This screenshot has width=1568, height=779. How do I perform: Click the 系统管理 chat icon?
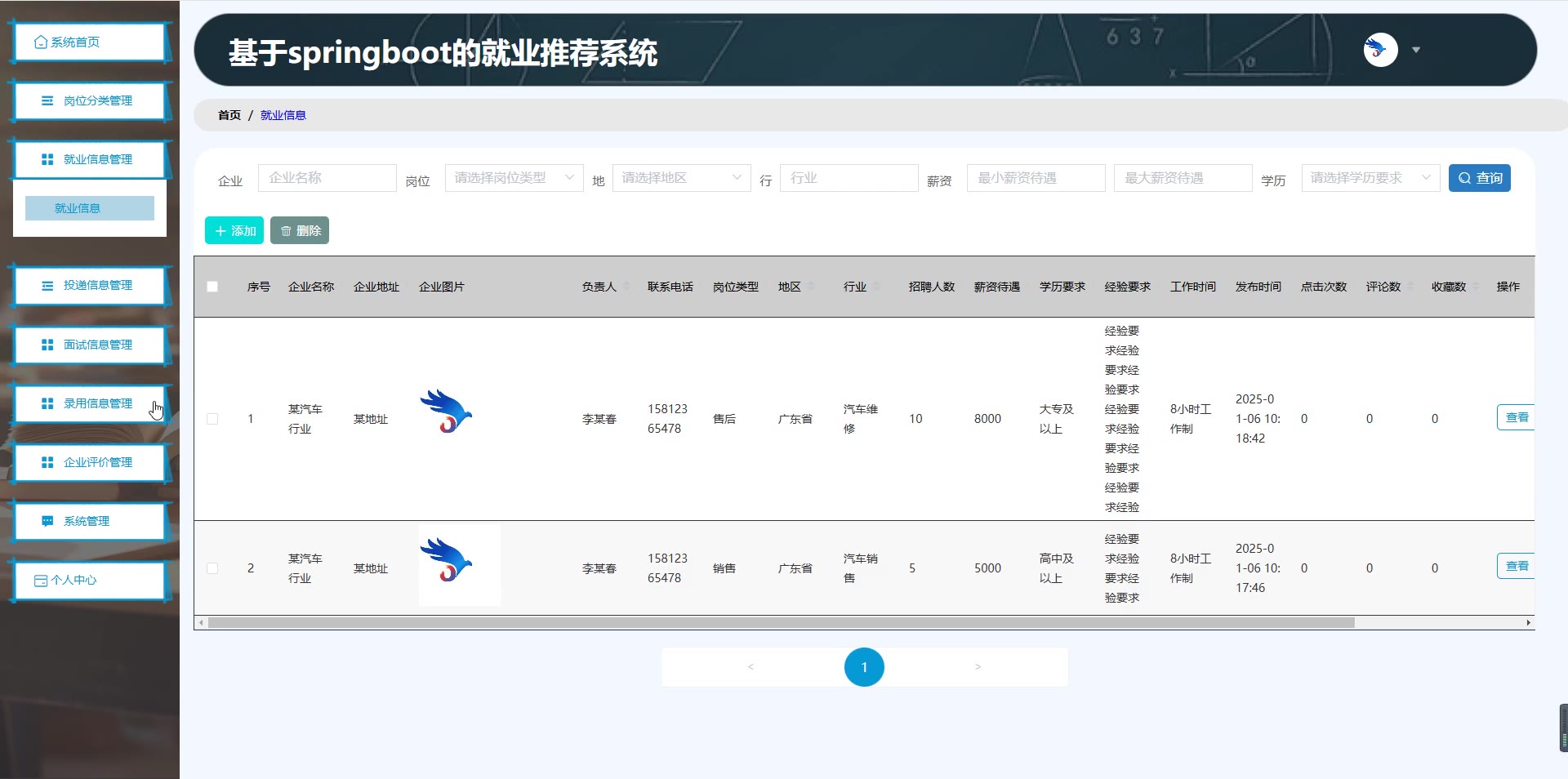pyautogui.click(x=47, y=522)
